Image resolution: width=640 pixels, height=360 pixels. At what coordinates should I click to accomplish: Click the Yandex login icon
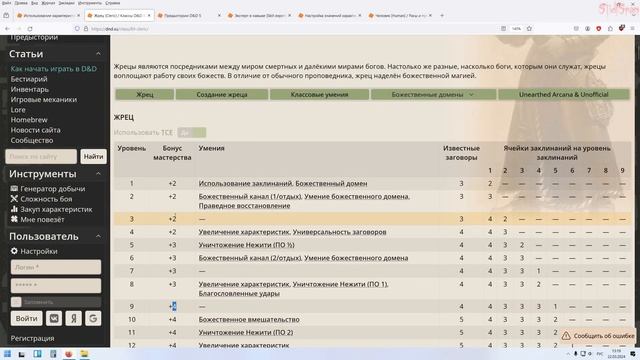[x=73, y=318]
